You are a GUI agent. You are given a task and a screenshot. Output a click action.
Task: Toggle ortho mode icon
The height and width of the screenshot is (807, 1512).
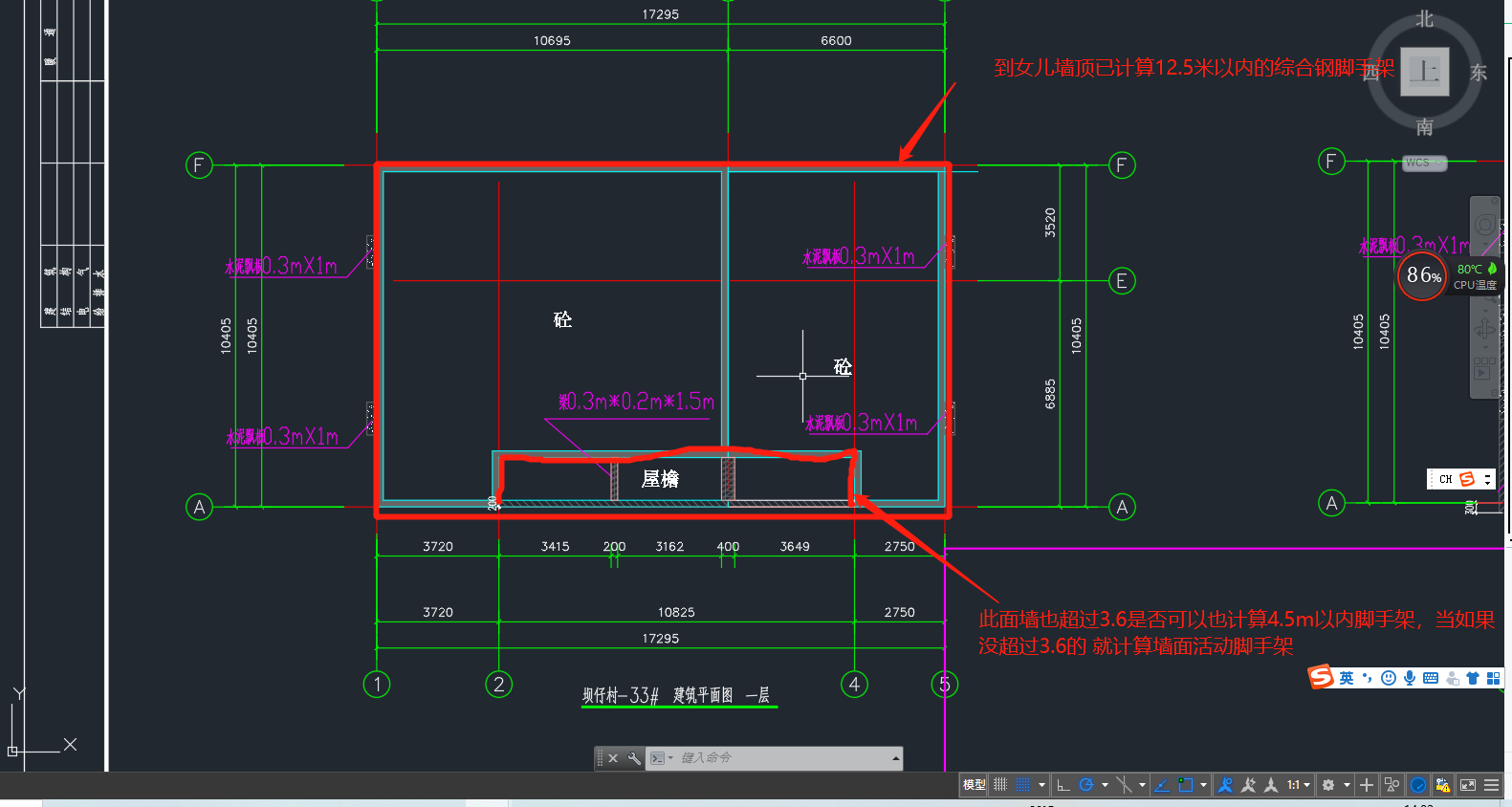pyautogui.click(x=1063, y=785)
